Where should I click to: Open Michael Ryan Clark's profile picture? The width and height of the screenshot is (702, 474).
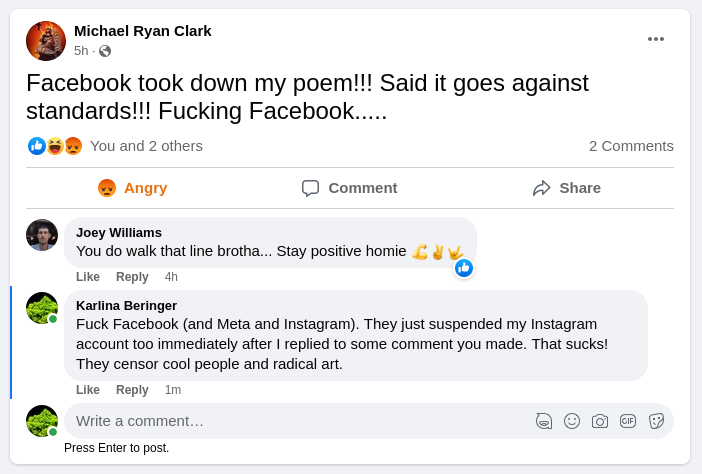(x=46, y=41)
